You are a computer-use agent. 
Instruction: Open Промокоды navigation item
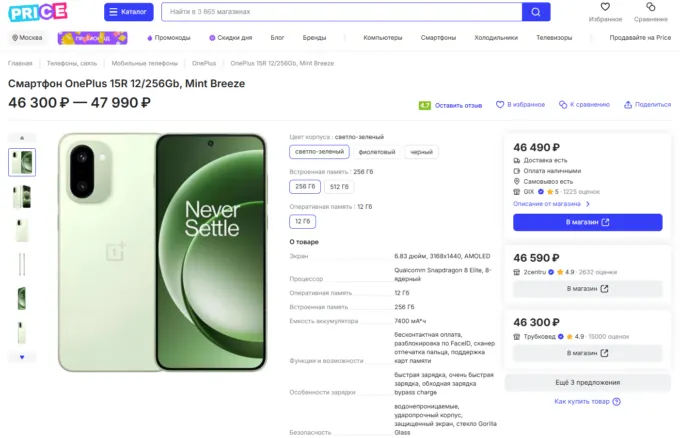tap(169, 38)
